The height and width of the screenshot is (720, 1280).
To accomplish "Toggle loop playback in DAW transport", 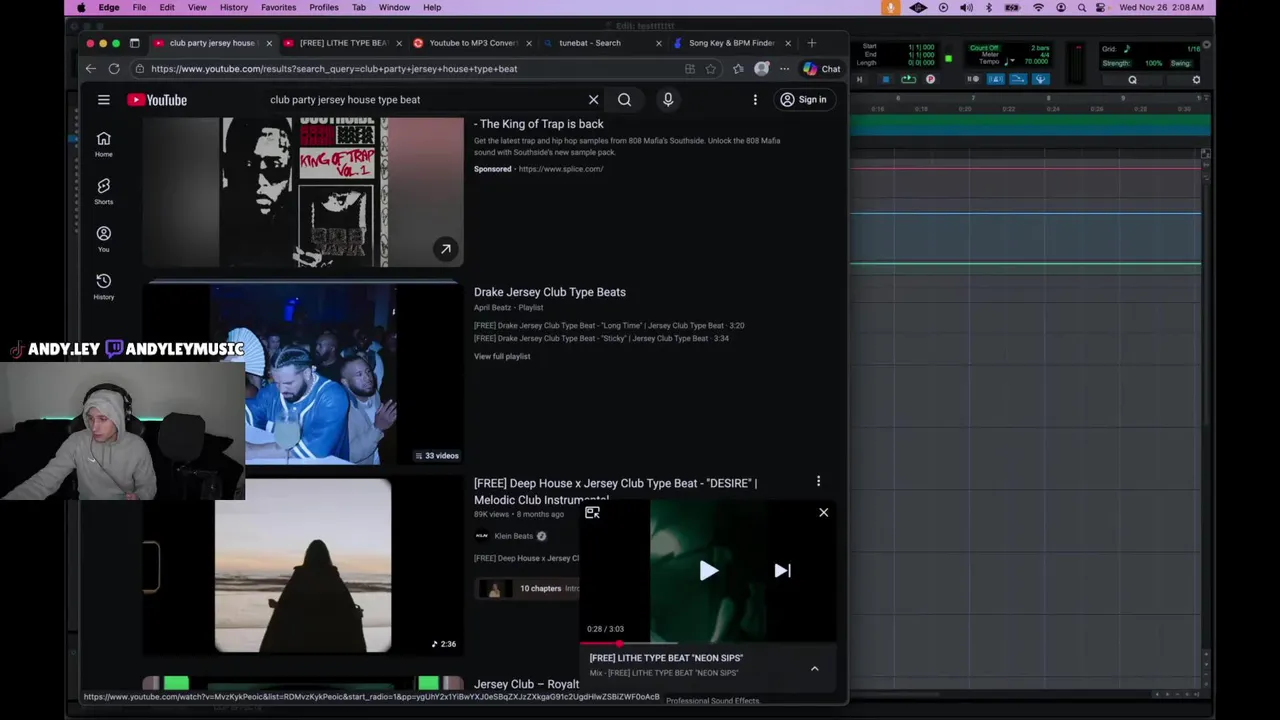I will [x=908, y=79].
